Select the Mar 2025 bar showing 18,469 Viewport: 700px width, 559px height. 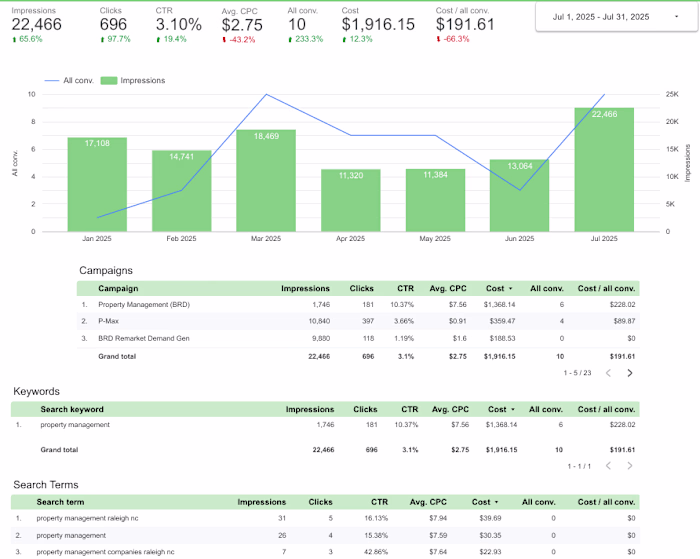click(x=266, y=180)
